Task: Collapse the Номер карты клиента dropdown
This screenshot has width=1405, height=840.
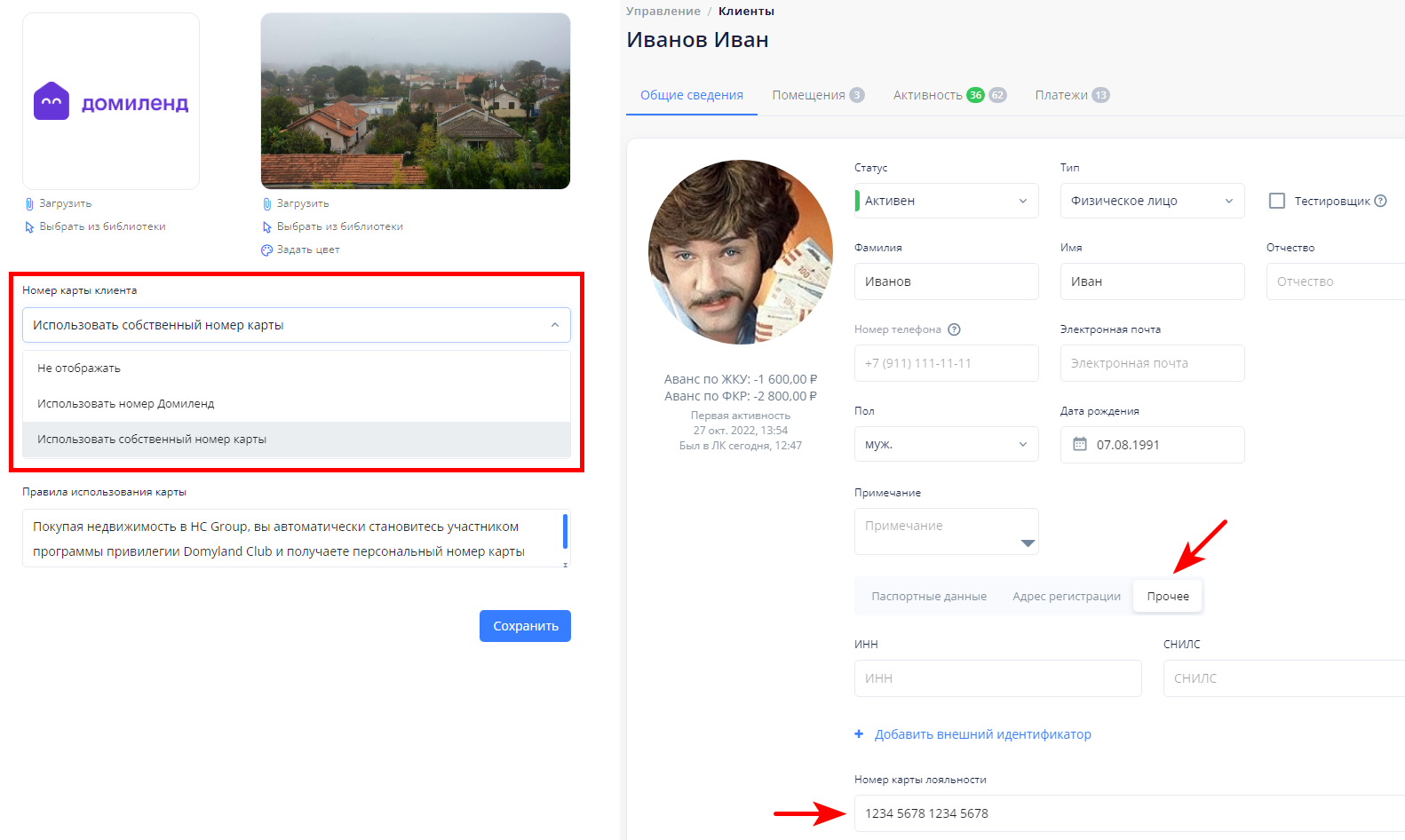Action: [296, 325]
